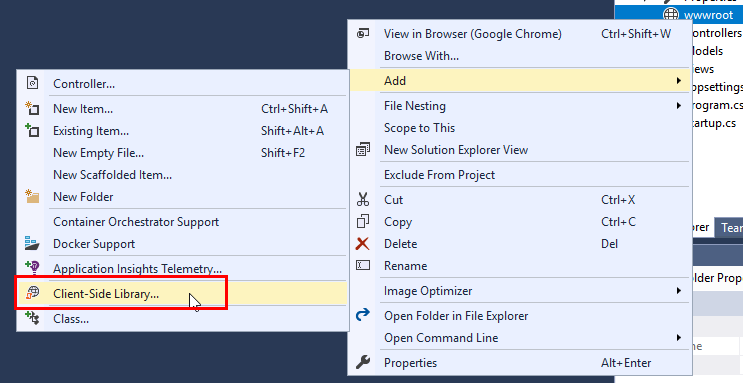
Task: Click the New Folder icon
Action: [32, 196]
